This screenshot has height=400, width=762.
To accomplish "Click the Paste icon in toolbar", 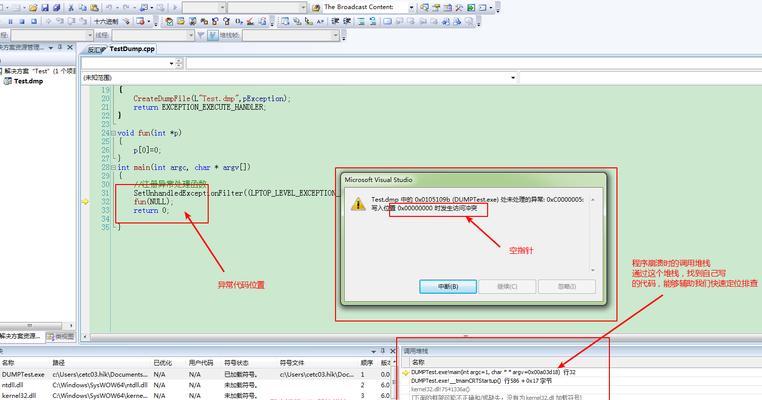I will [x=94, y=8].
